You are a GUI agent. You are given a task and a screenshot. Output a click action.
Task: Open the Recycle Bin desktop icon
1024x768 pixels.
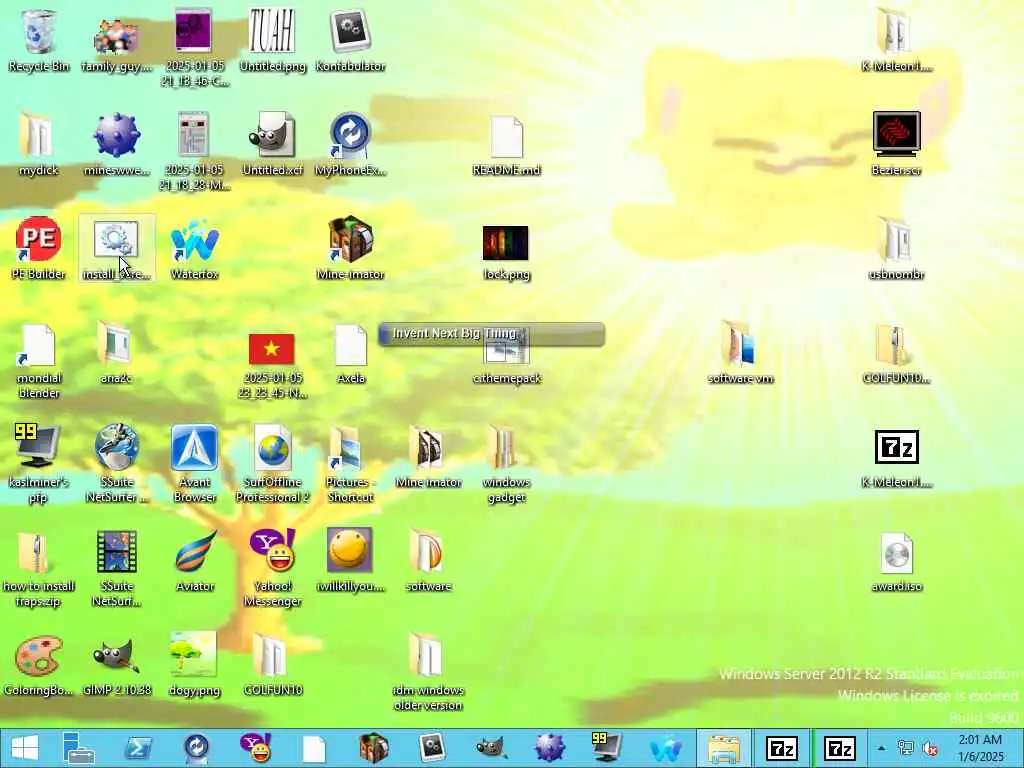coord(39,40)
